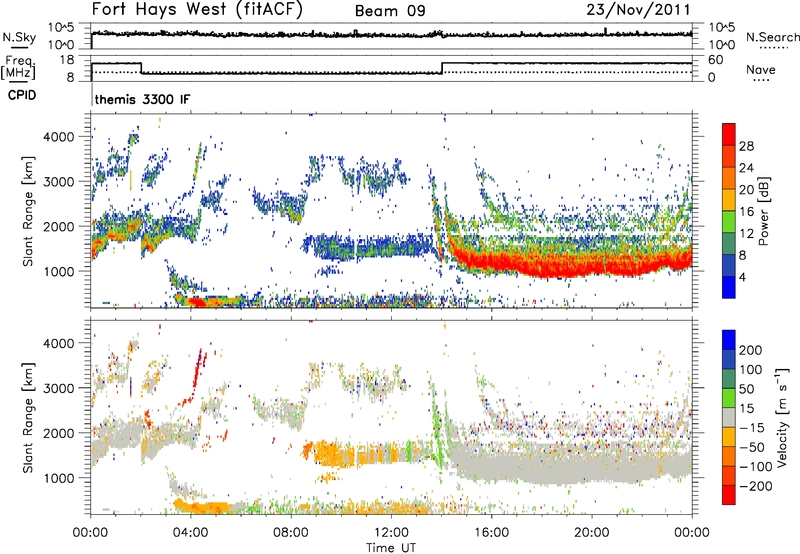
Task: Click the yellow segment of Power colorbar
Action: click(x=729, y=199)
